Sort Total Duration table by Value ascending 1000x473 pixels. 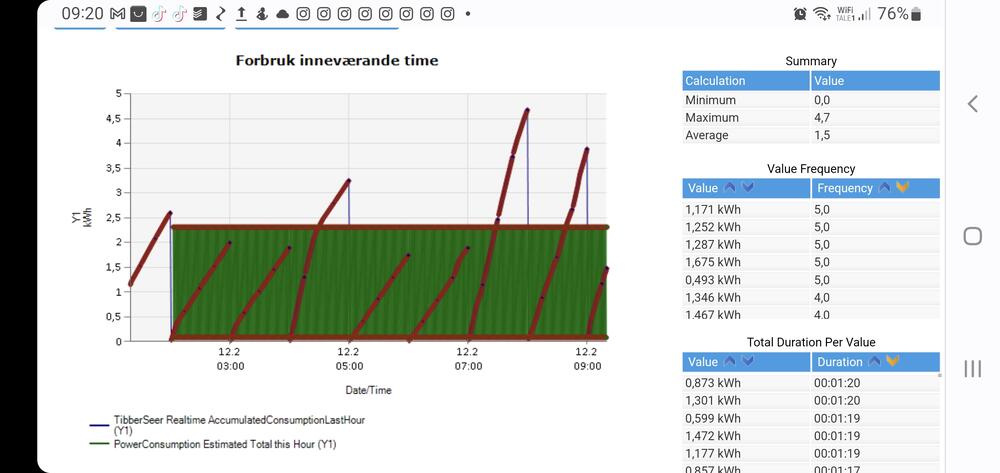point(730,361)
